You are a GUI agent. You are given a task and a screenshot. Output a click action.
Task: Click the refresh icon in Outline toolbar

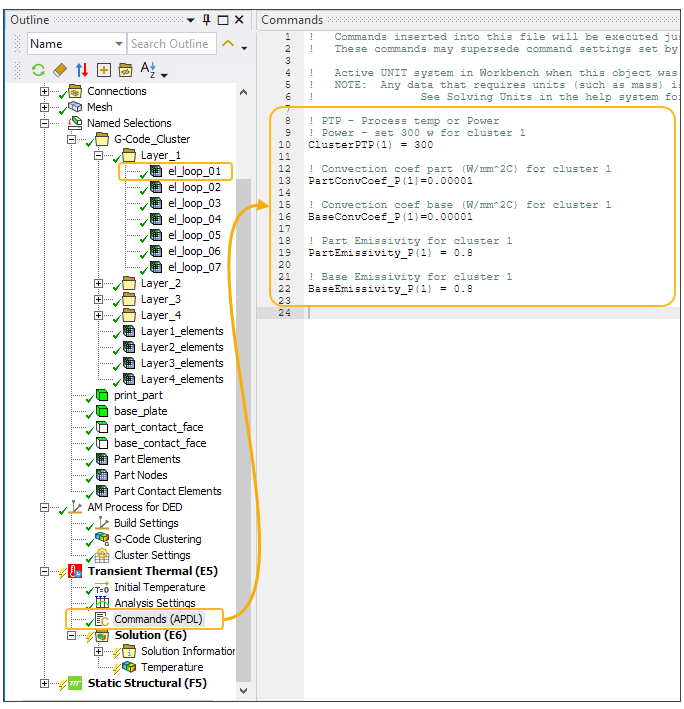coord(38,70)
